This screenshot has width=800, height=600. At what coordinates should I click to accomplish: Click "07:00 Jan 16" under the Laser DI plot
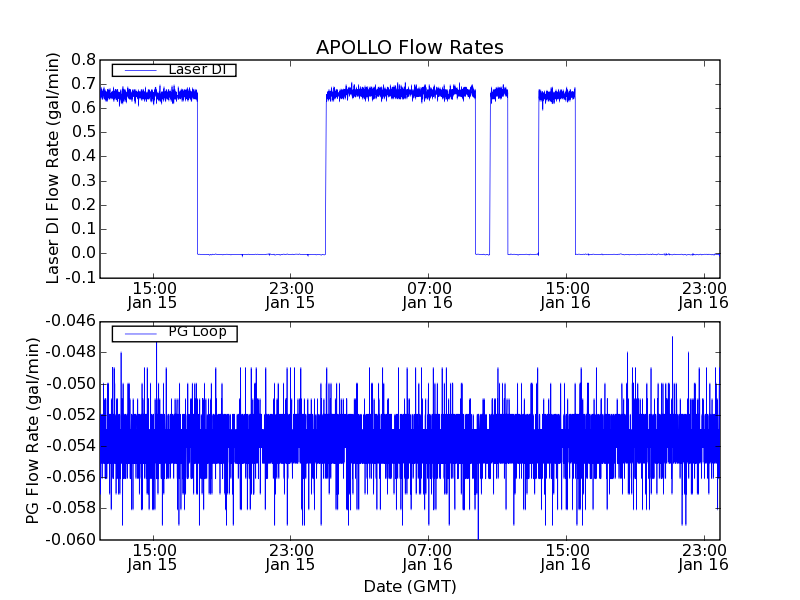428,296
